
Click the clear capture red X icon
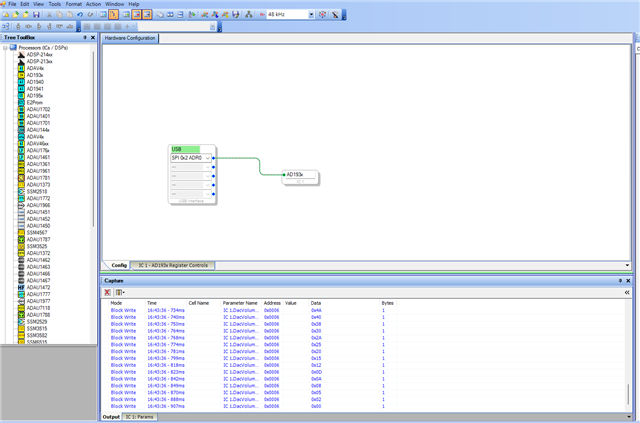107,292
